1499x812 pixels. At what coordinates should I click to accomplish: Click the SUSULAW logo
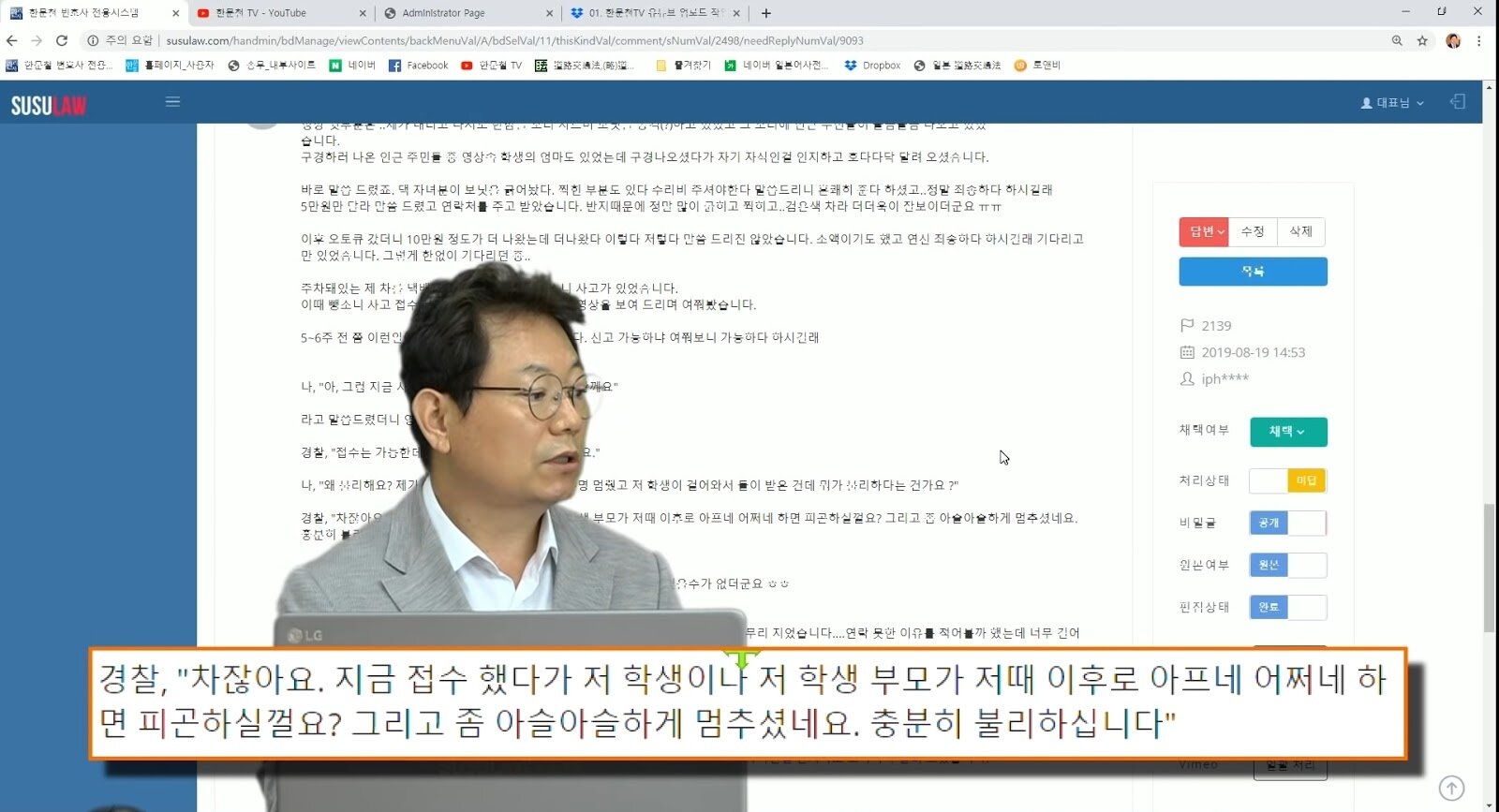49,105
